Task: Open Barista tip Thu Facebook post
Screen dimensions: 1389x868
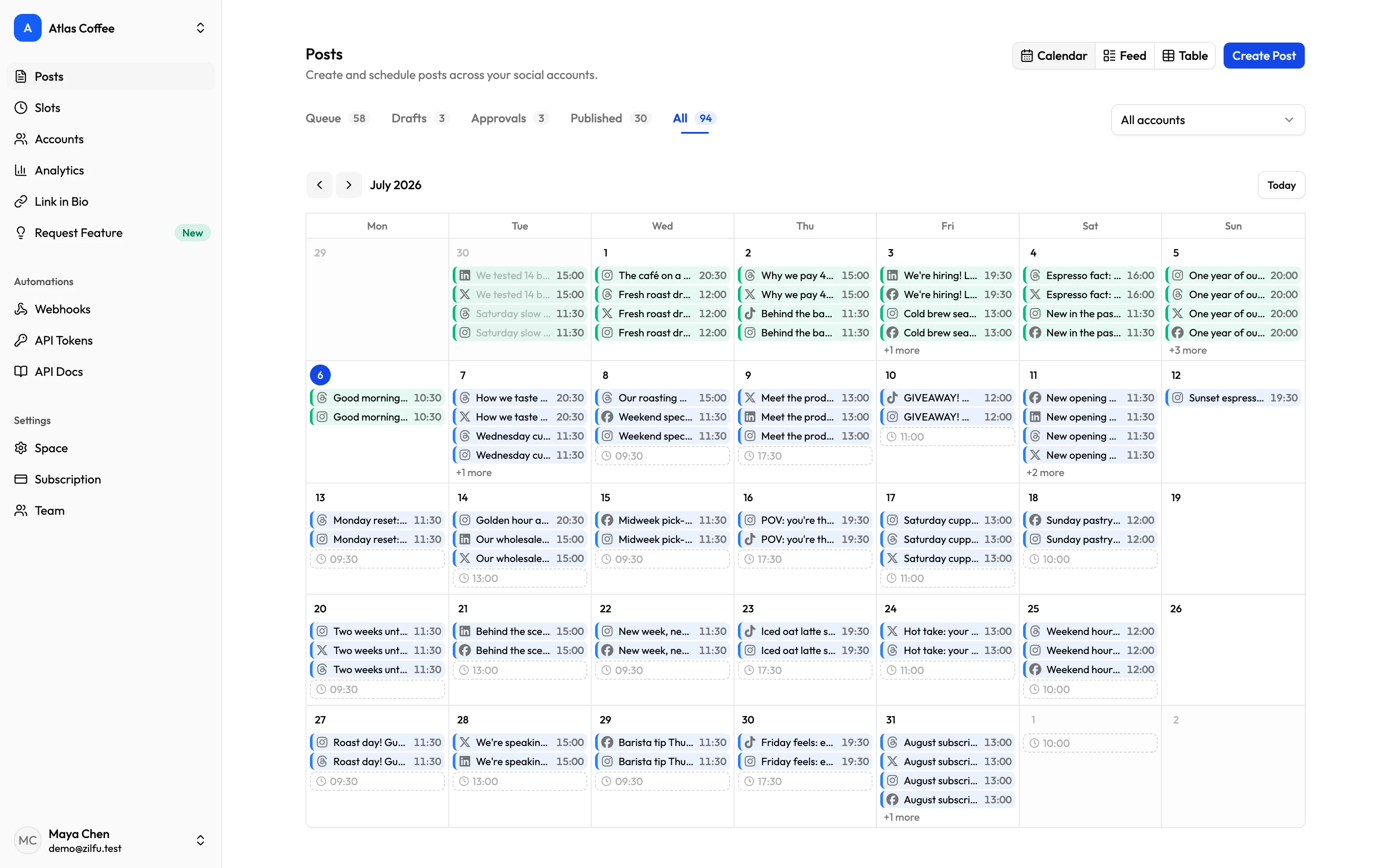Action: pyautogui.click(x=662, y=742)
